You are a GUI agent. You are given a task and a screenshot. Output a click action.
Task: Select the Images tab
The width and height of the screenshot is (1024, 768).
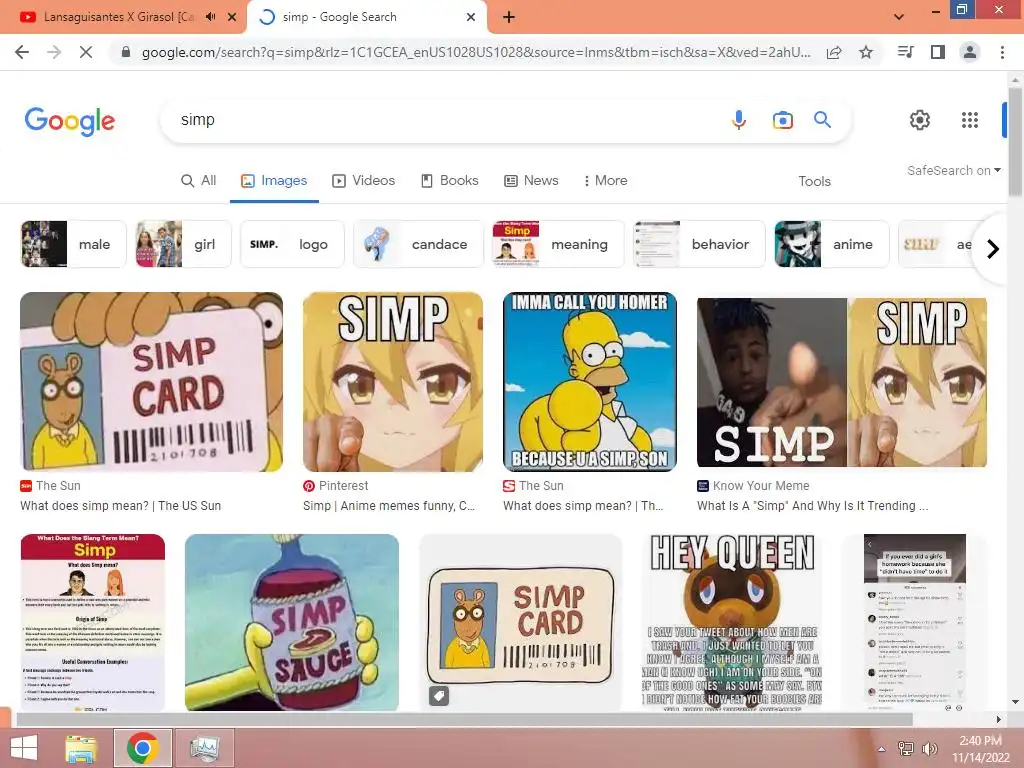(274, 180)
